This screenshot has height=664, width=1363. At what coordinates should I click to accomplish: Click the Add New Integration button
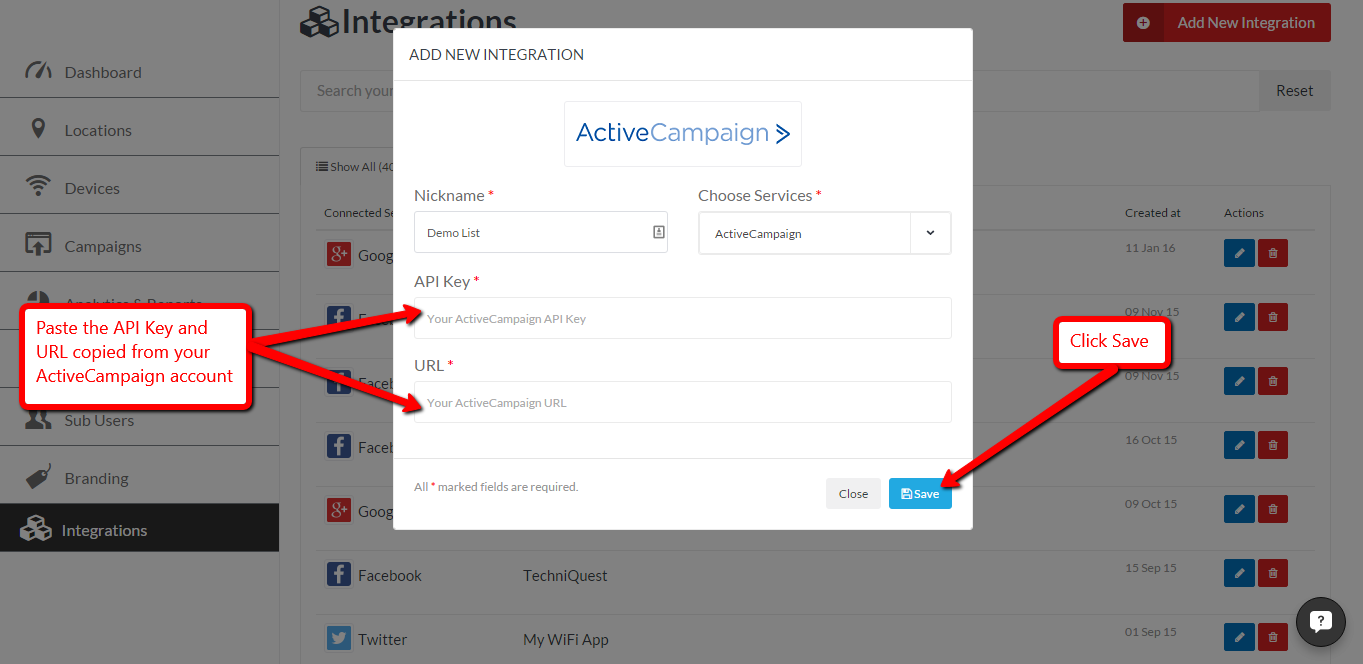click(1227, 22)
